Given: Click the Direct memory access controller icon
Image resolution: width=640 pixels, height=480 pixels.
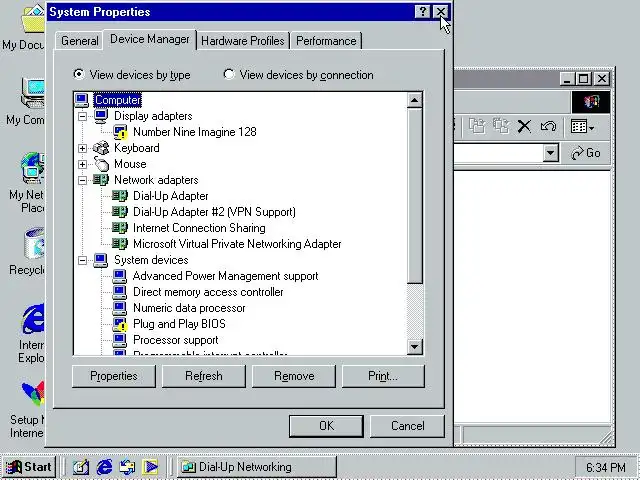Looking at the screenshot, I should click(x=120, y=292).
